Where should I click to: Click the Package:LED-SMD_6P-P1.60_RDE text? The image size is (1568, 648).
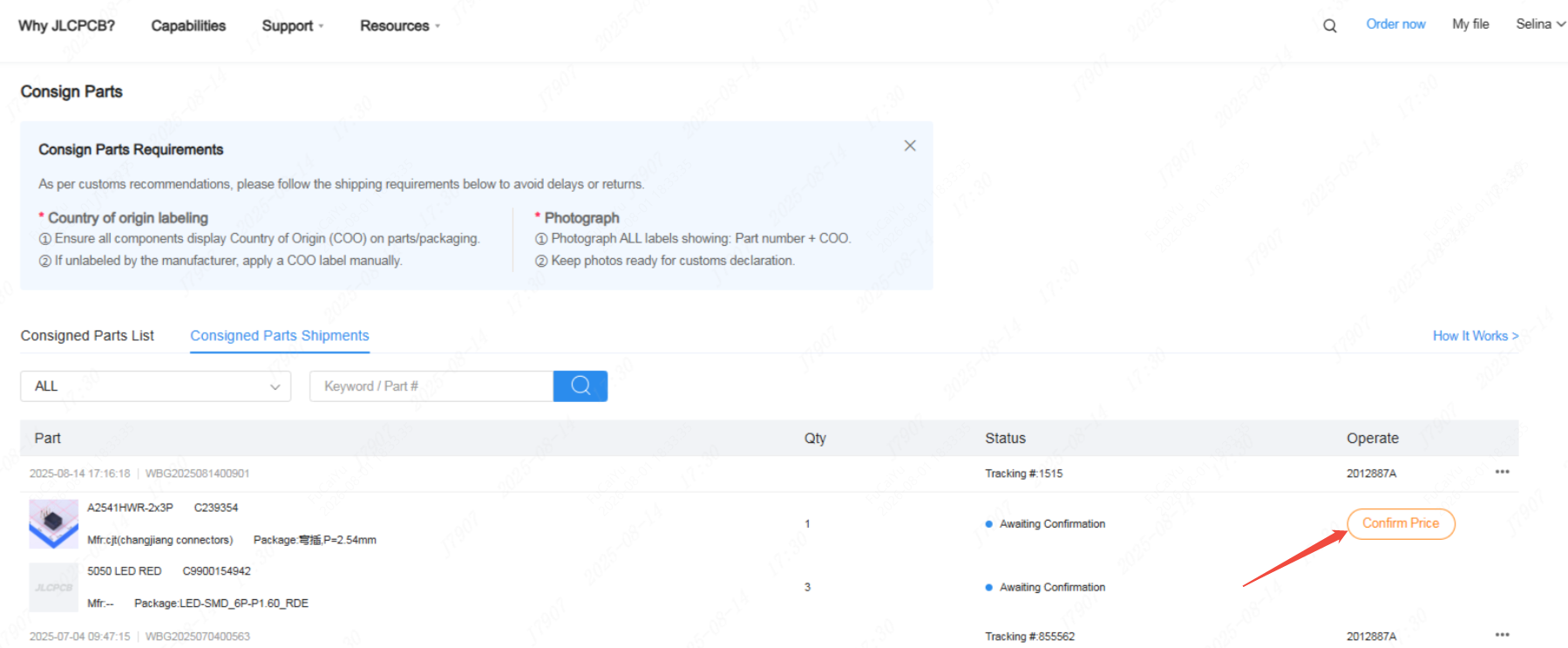coord(221,604)
